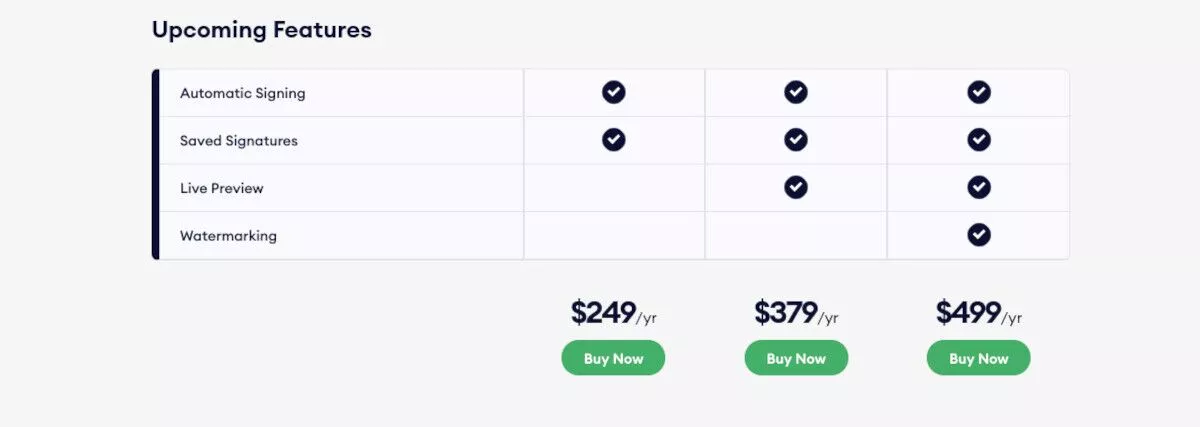Click the Upcoming Features heading

(261, 30)
